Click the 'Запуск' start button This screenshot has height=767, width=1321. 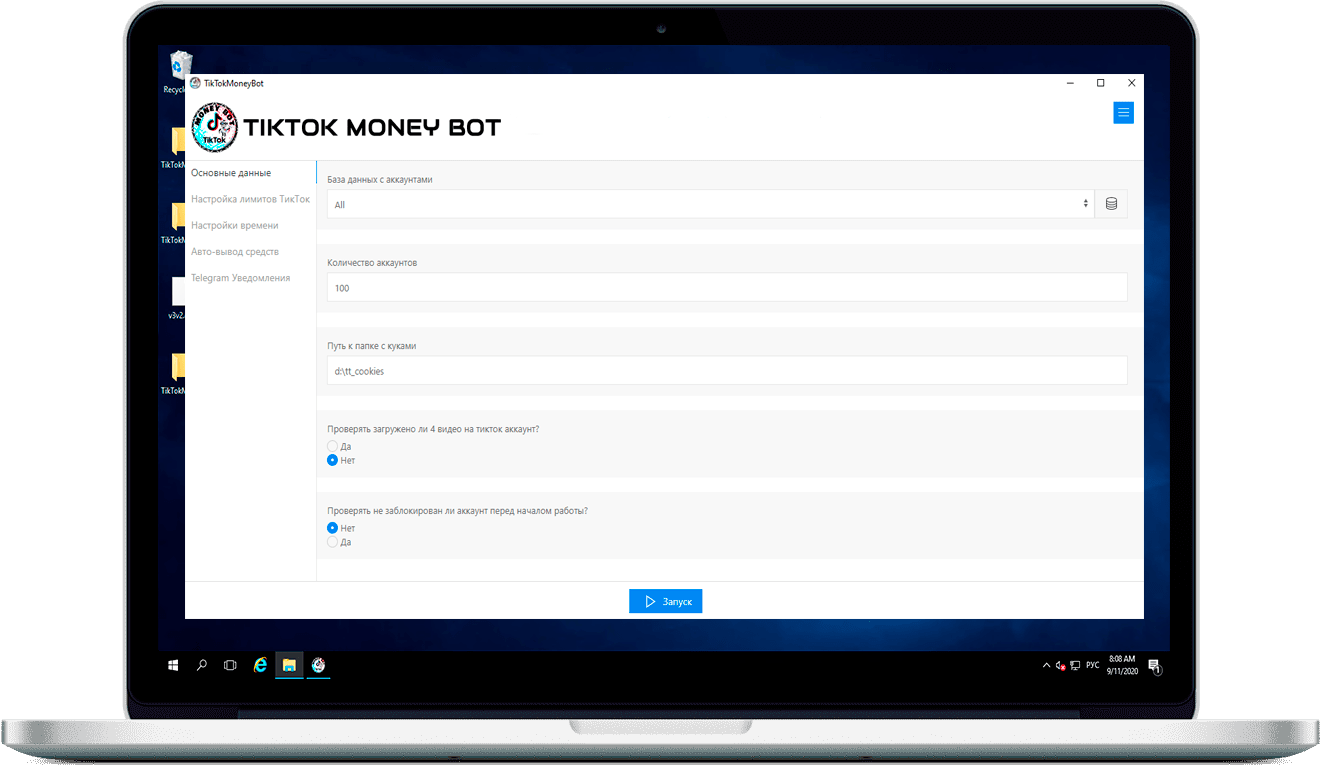[665, 601]
